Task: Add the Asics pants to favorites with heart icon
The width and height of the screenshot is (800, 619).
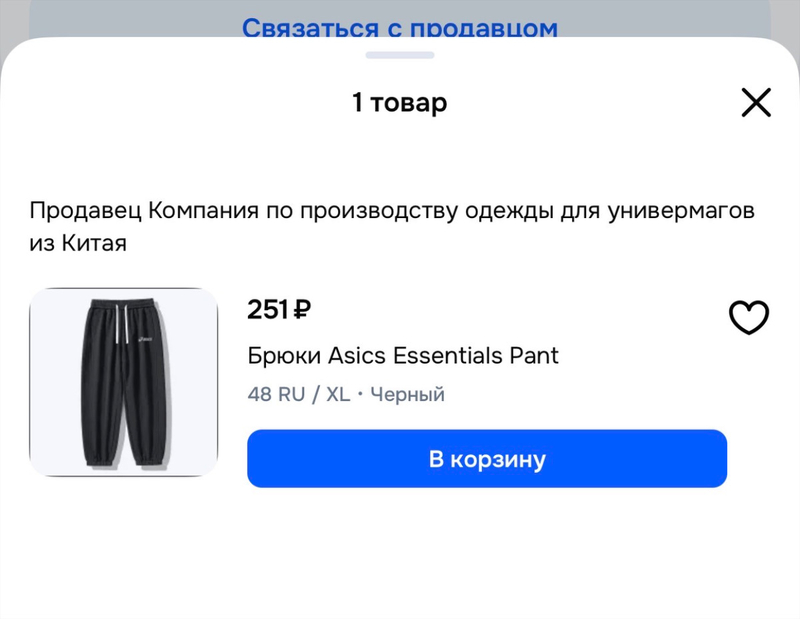Action: (748, 317)
